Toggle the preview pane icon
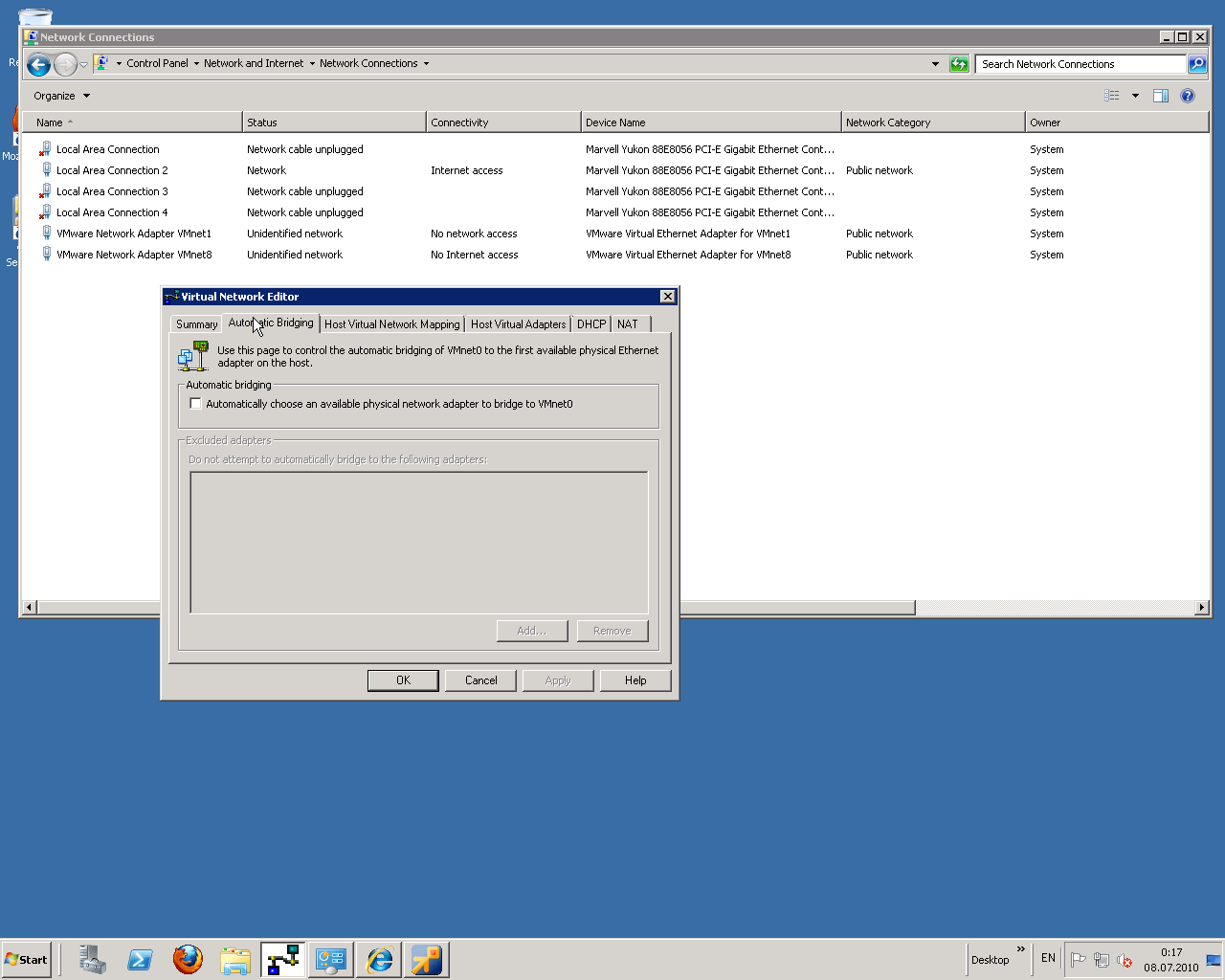This screenshot has height=980, width=1225. 1161,96
